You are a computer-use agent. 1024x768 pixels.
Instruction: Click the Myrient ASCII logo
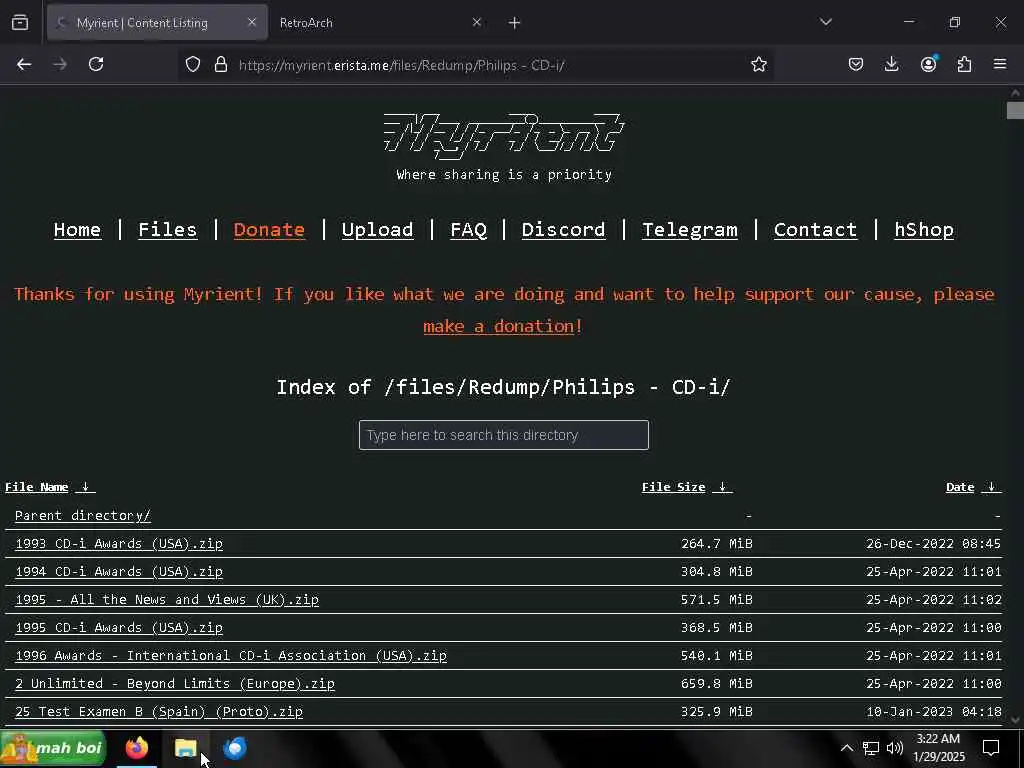(504, 136)
